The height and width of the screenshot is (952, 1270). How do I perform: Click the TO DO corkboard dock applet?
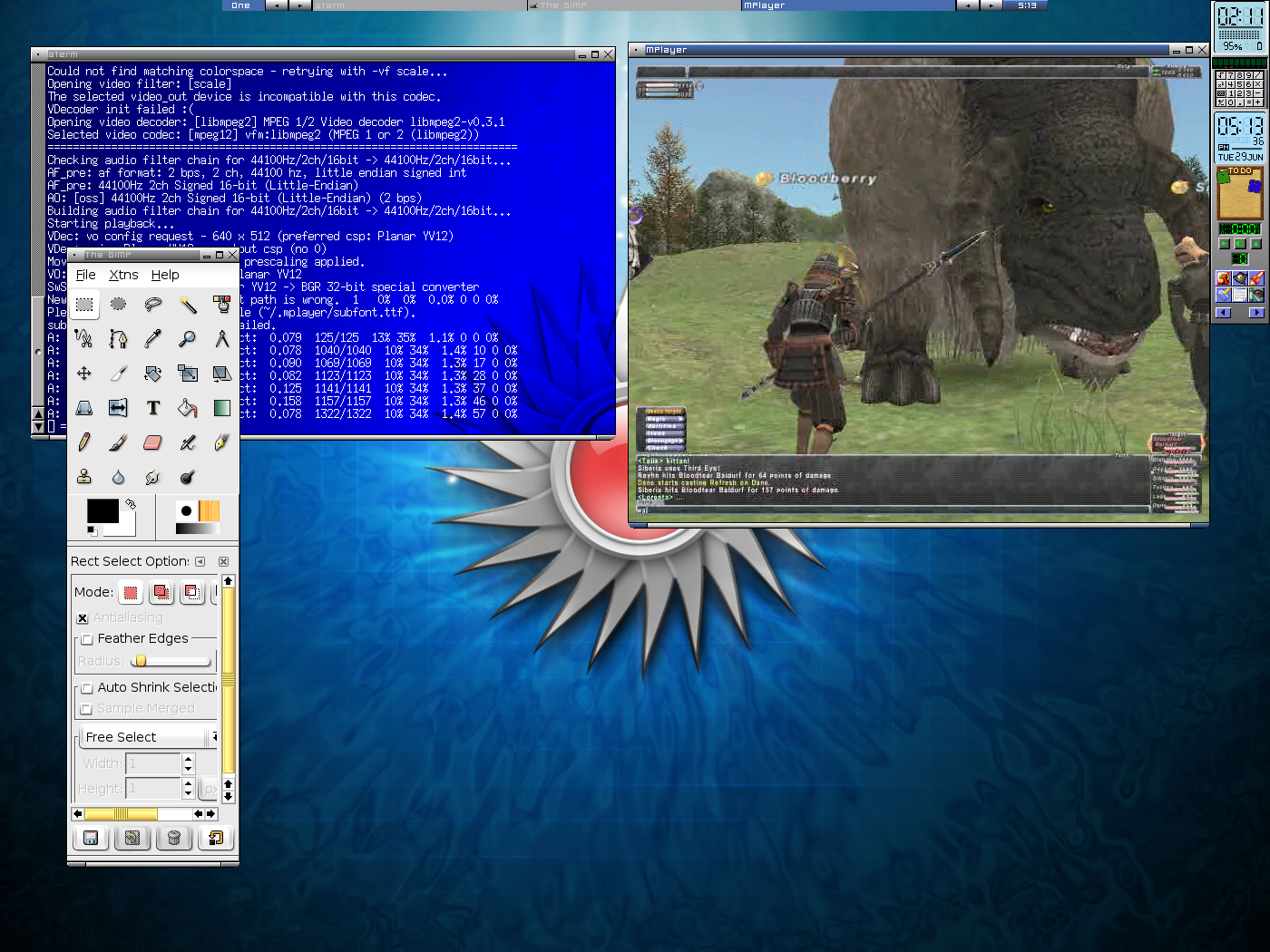coord(1240,193)
